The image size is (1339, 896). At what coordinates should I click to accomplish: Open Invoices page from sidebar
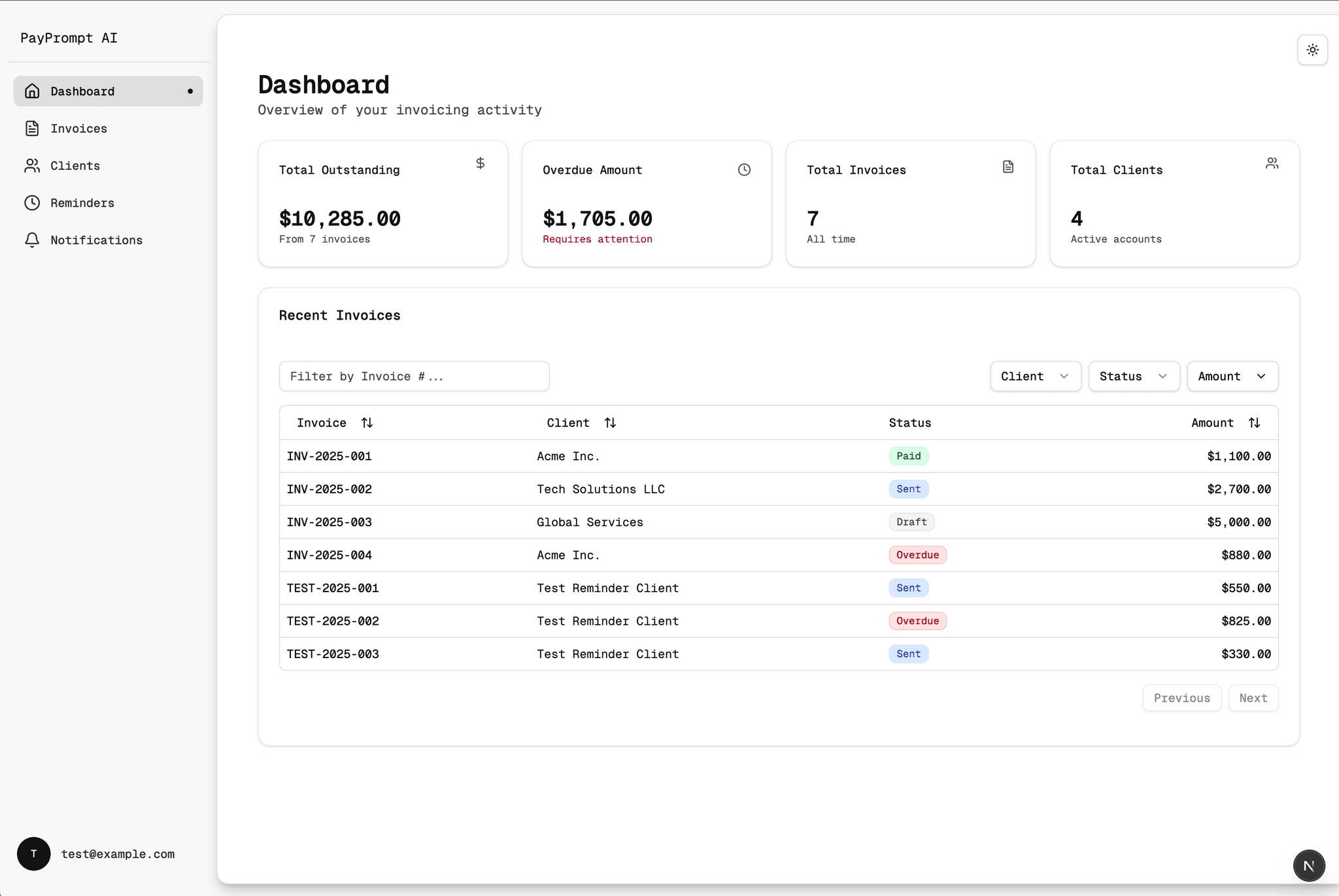(108, 129)
